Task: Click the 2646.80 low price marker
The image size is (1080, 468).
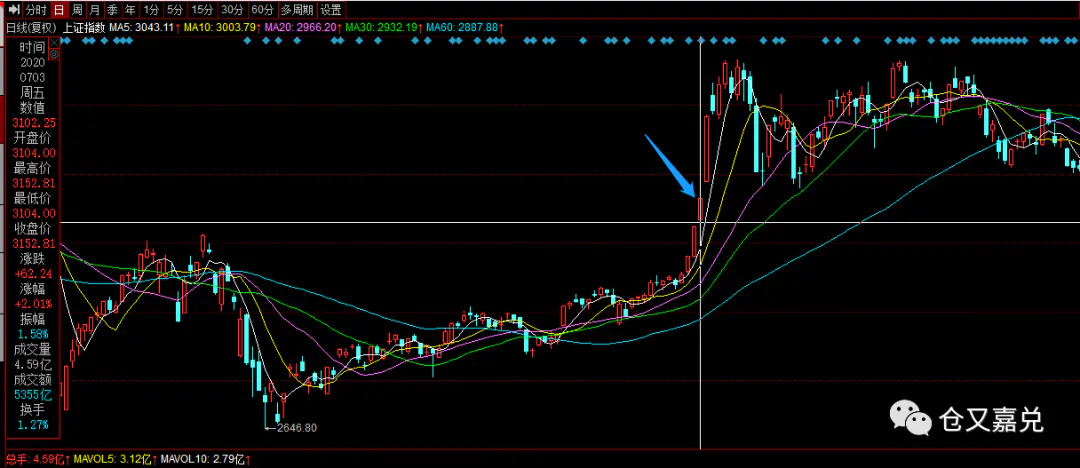Action: click(295, 427)
